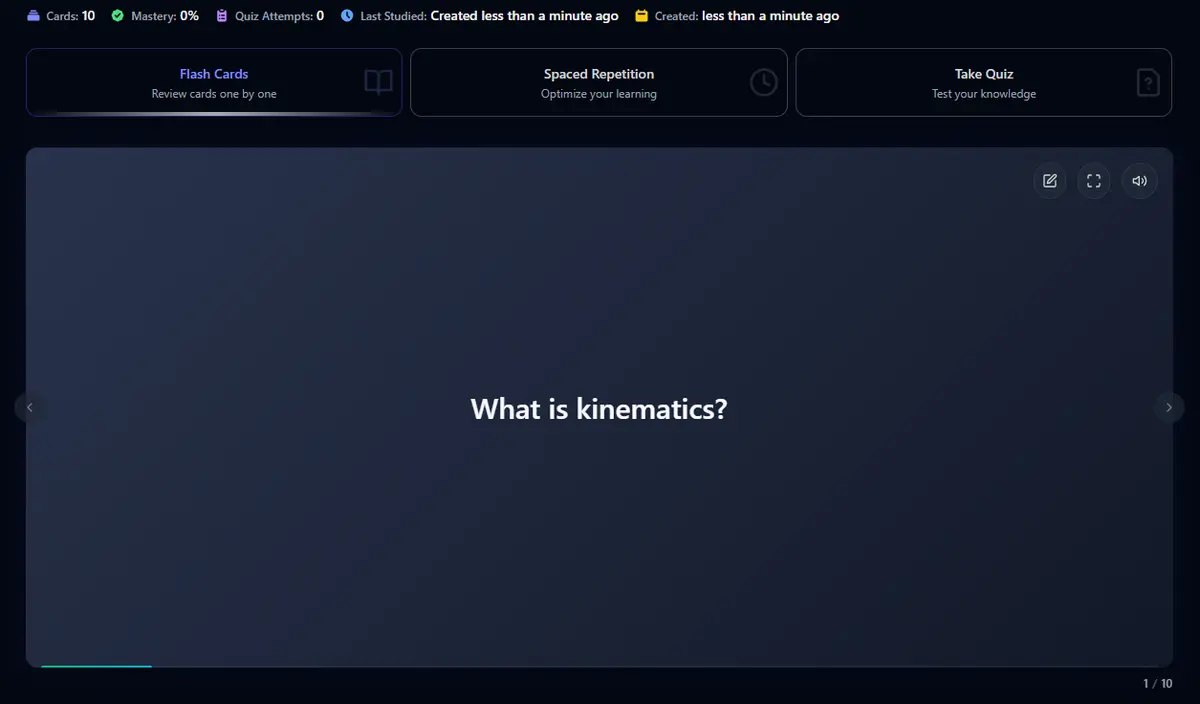This screenshot has height=704, width=1200.
Task: Click the '1 / 10' card counter
Action: 1158,684
